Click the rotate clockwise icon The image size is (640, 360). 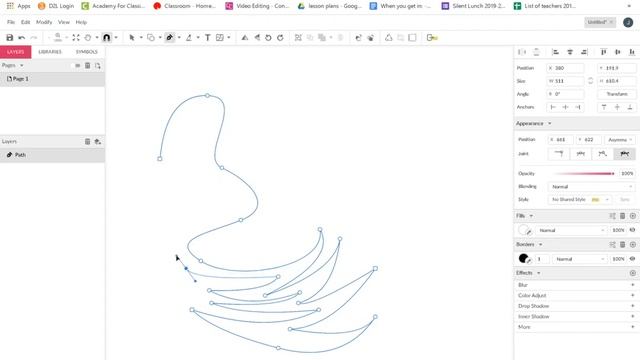(280, 38)
